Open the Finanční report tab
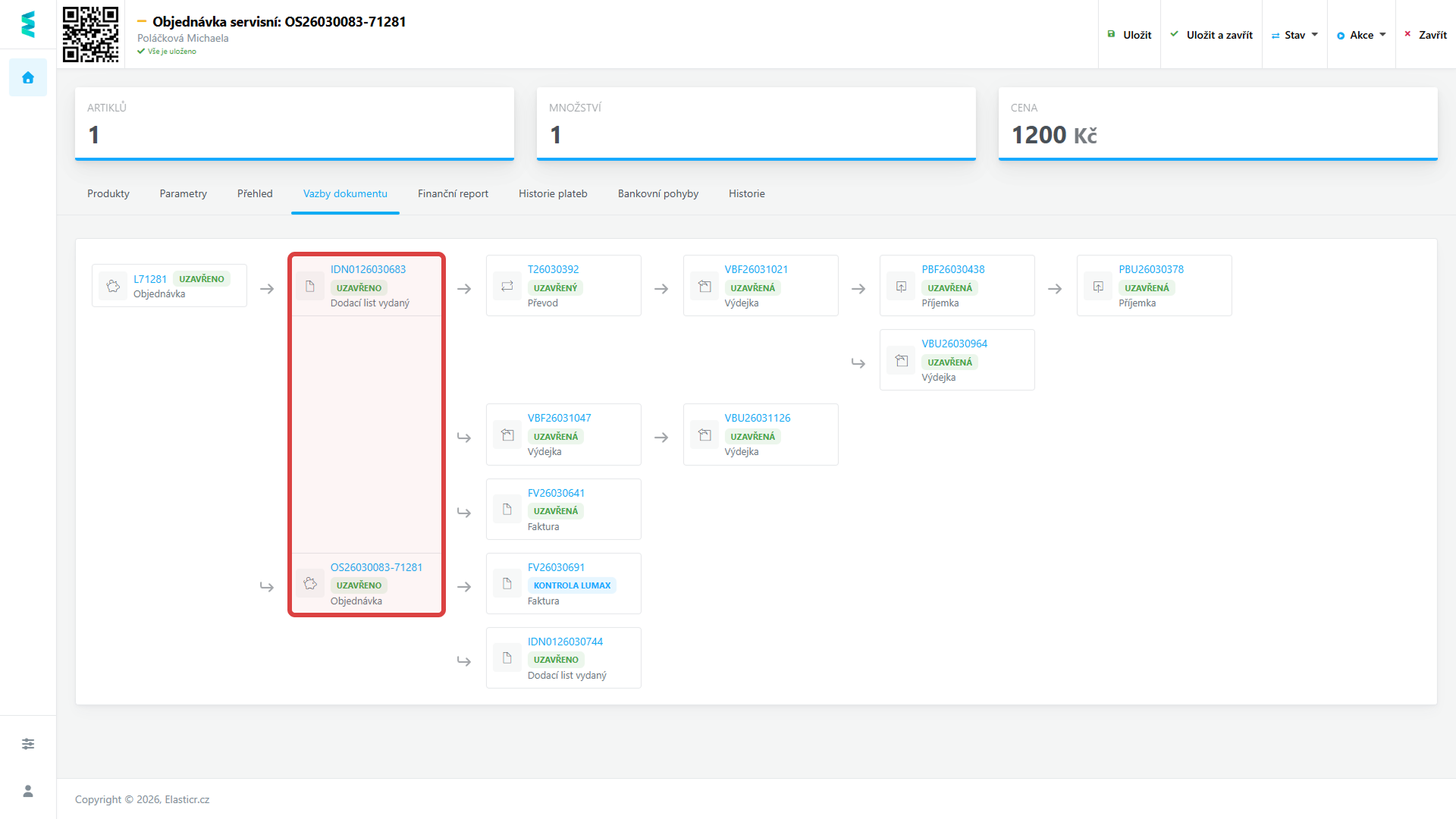Viewport: 1456px width, 819px height. coord(453,193)
